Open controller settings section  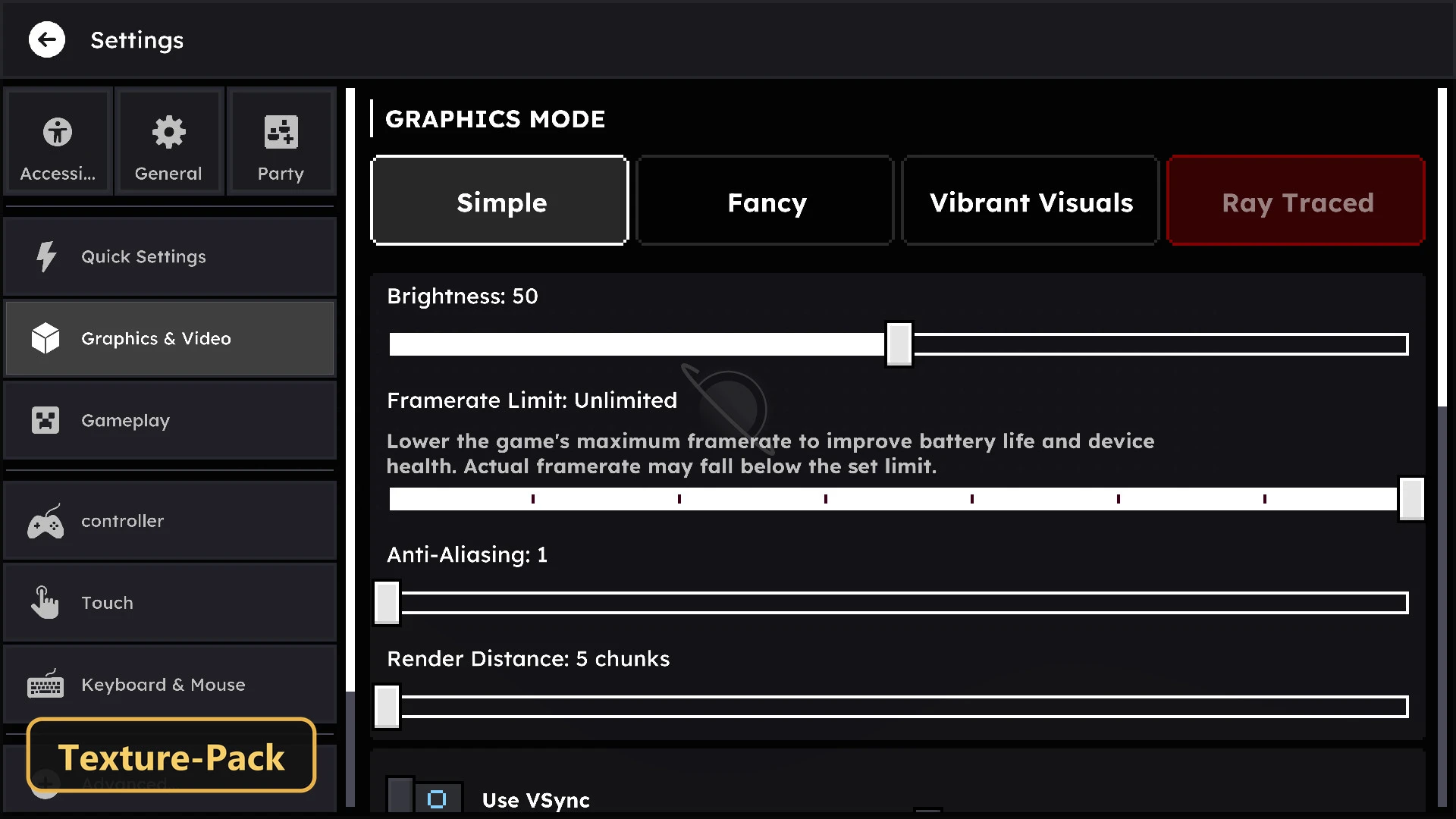click(x=170, y=521)
